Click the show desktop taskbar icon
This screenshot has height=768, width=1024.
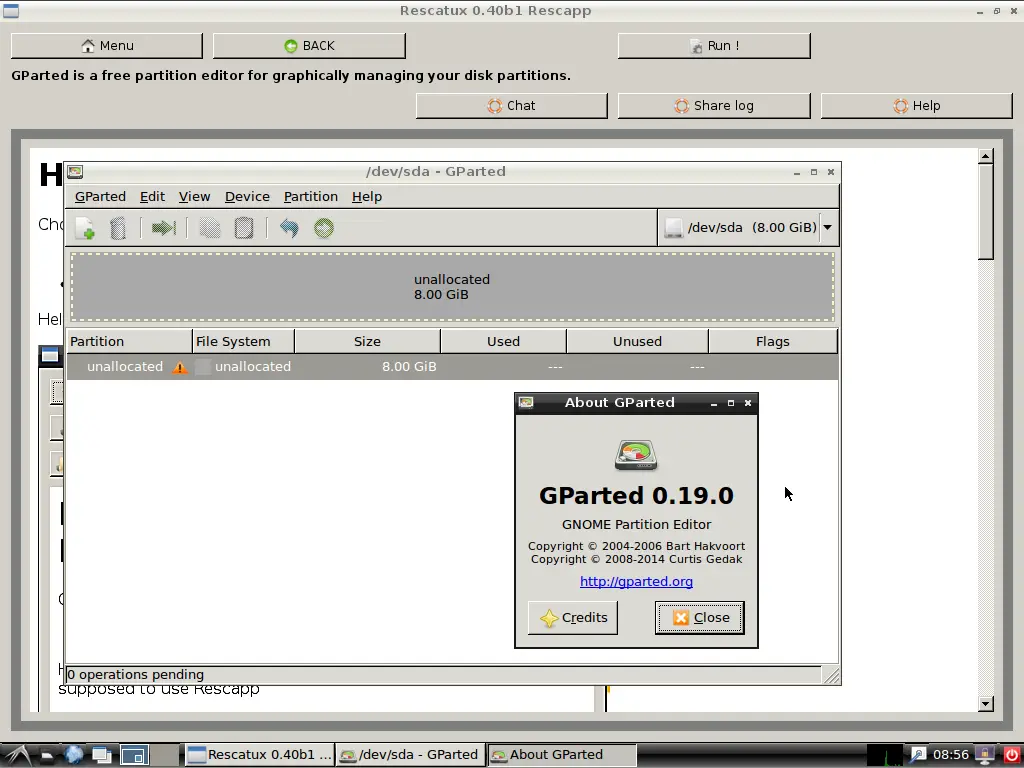pos(102,756)
